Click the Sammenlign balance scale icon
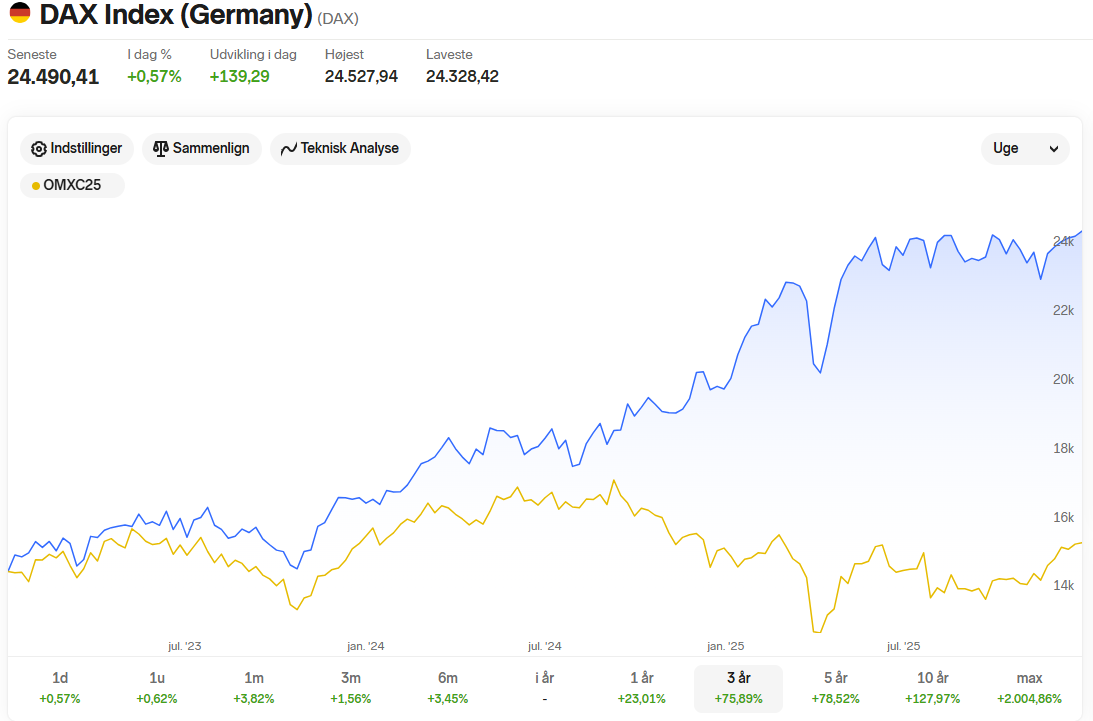Image resolution: width=1093 pixels, height=721 pixels. pos(161,149)
